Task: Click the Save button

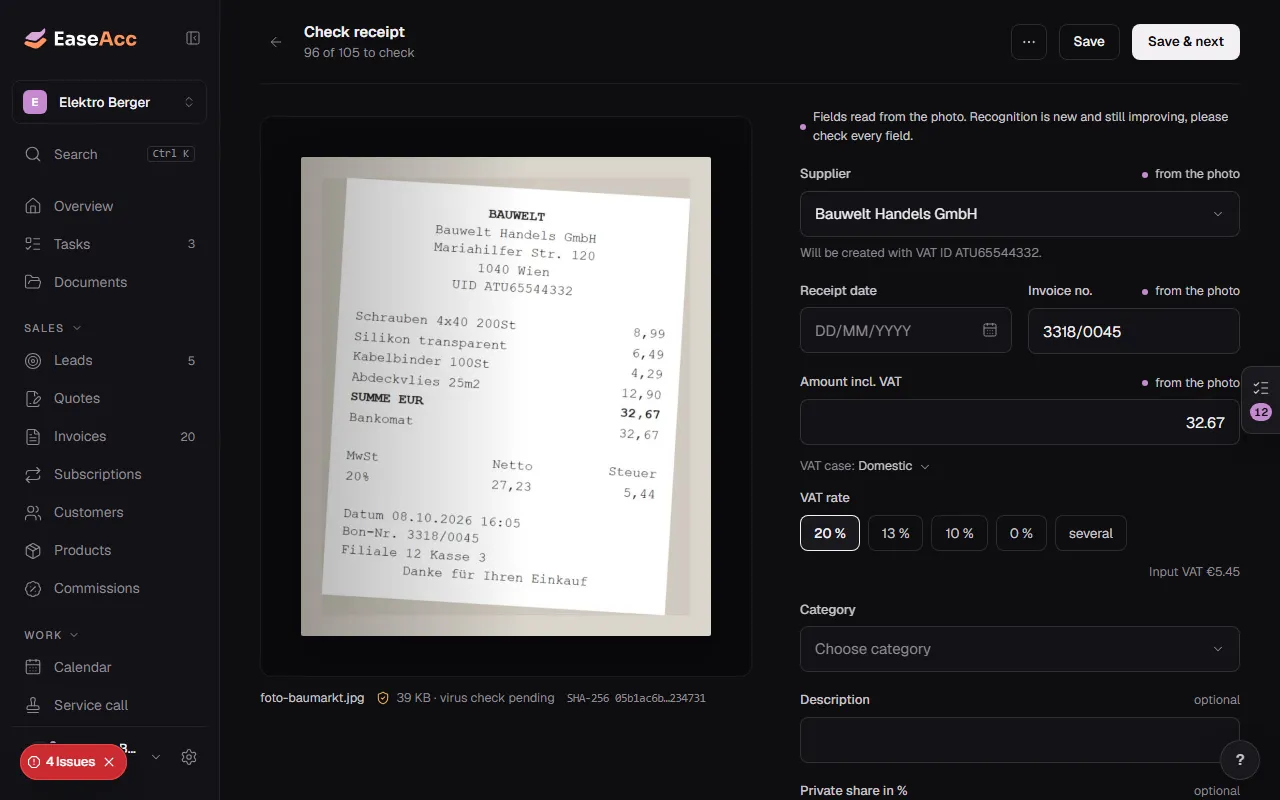Action: [1089, 42]
